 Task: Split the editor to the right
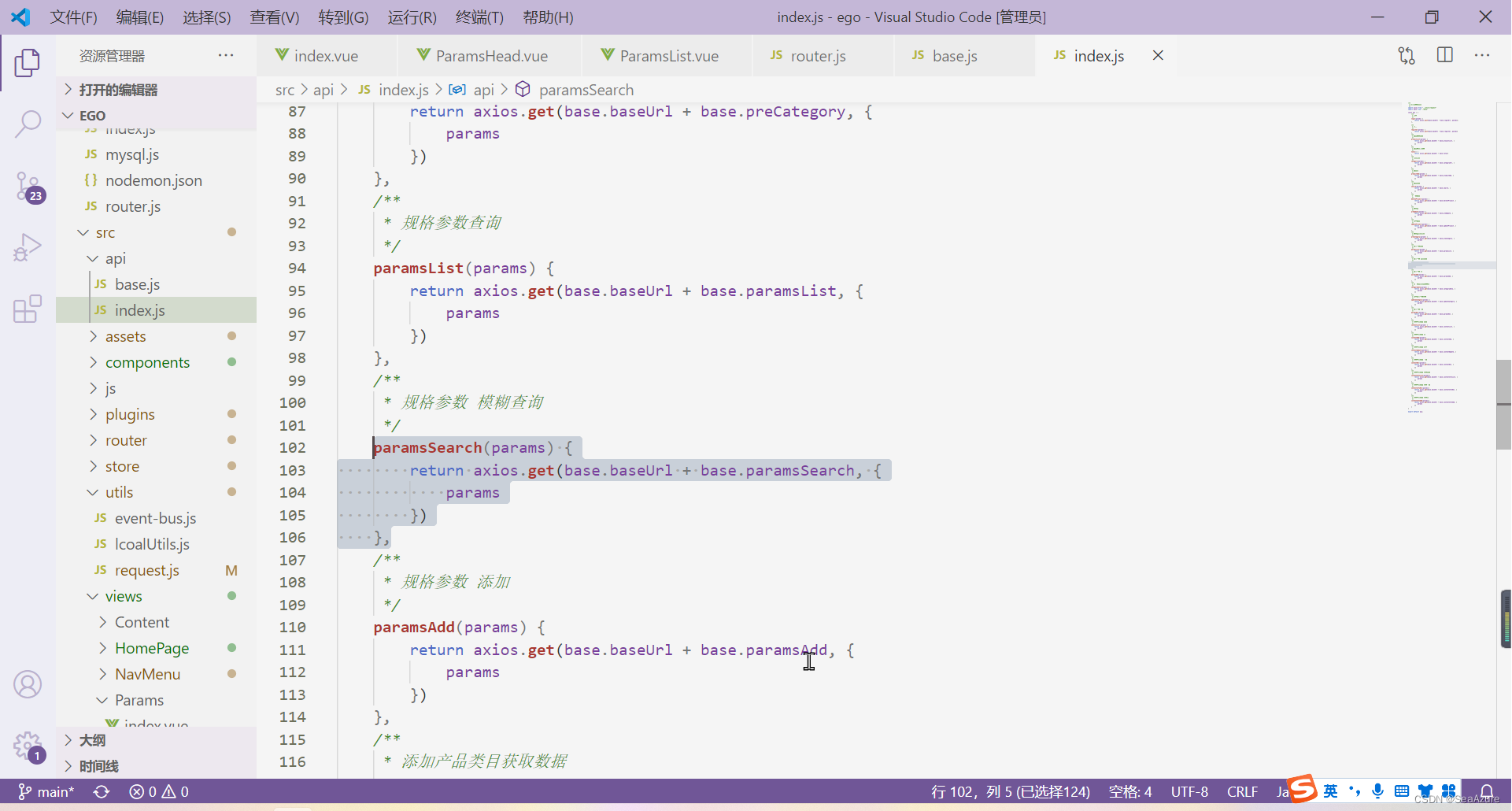pos(1445,55)
